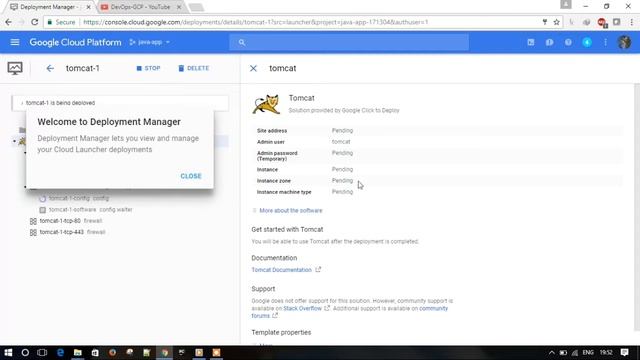This screenshot has width=640, height=360.
Task: Click the Admin user value 'tomcat'
Action: (341, 142)
